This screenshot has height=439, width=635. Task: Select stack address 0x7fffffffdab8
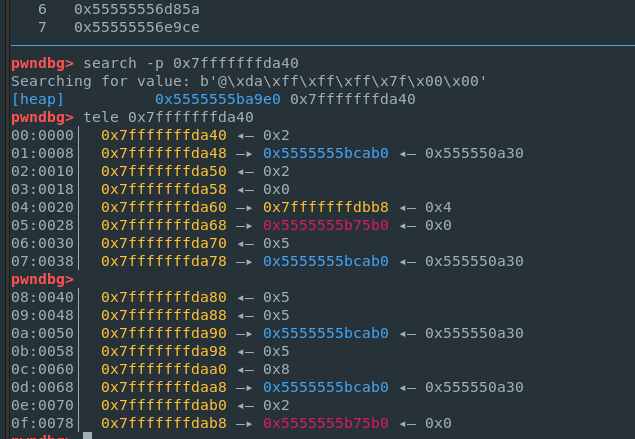pos(164,423)
